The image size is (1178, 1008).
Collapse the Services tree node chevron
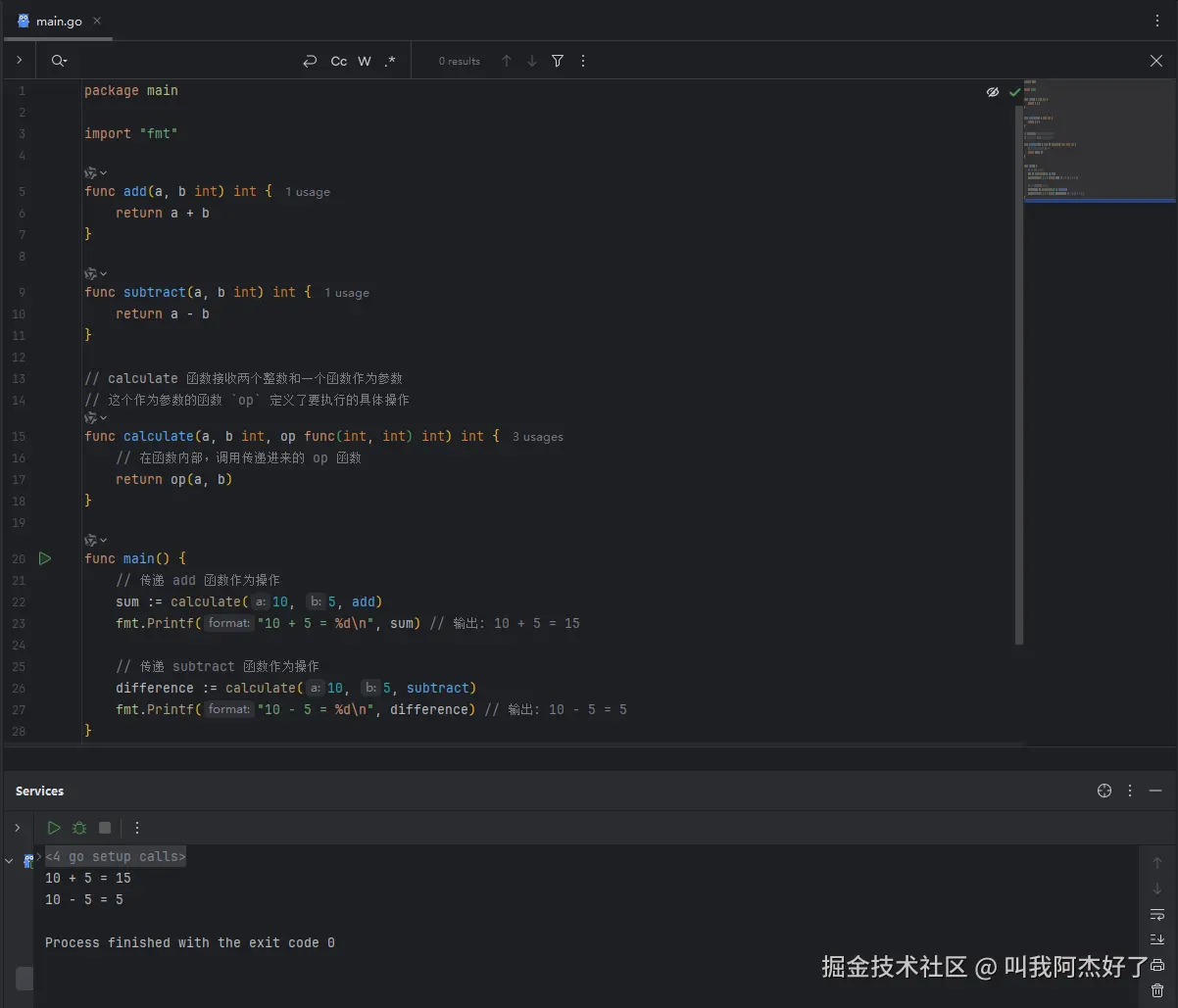(x=10, y=861)
